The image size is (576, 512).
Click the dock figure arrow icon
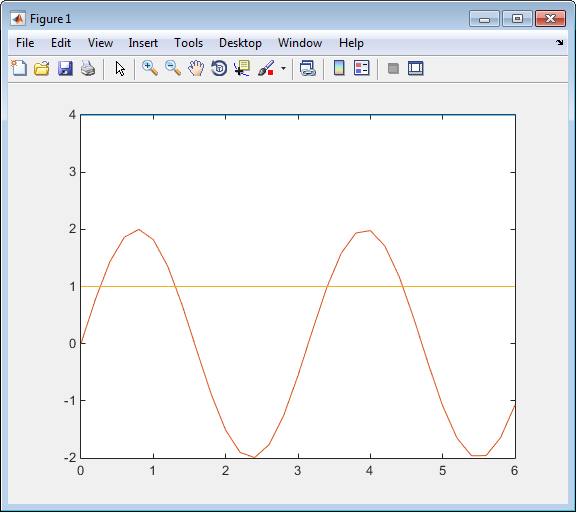pos(559,43)
